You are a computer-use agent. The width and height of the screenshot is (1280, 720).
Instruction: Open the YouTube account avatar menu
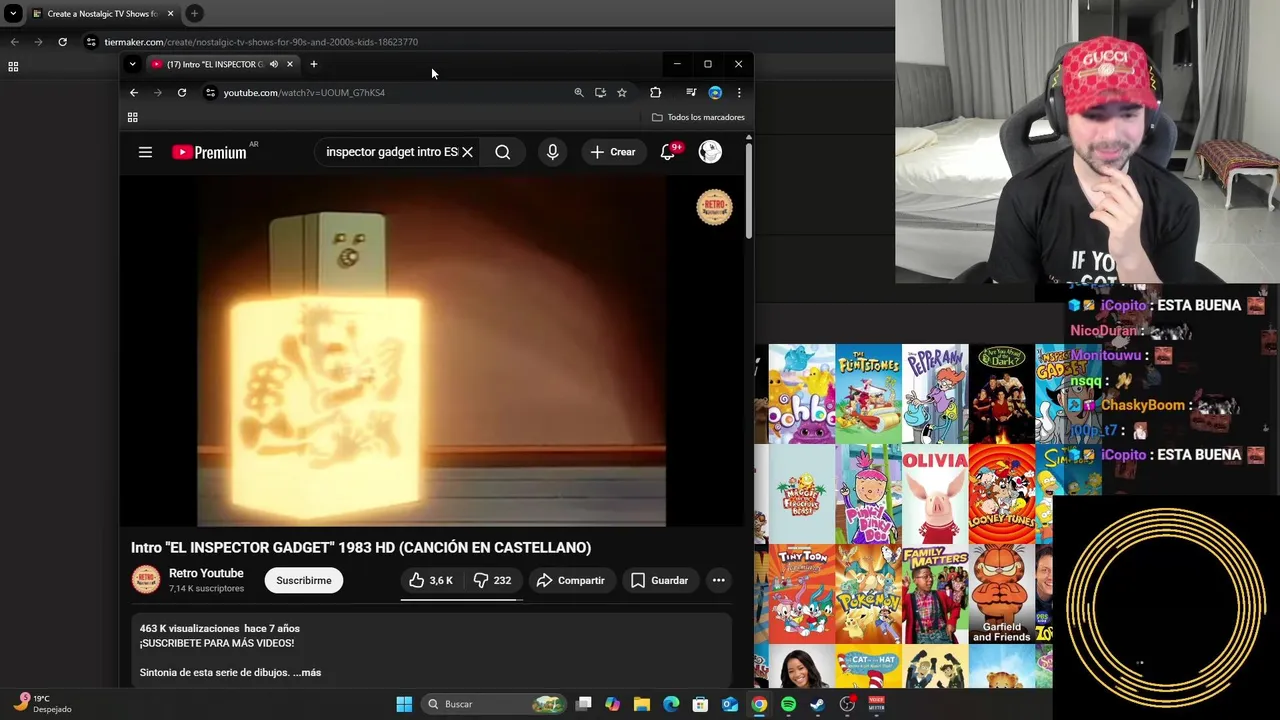pos(710,152)
